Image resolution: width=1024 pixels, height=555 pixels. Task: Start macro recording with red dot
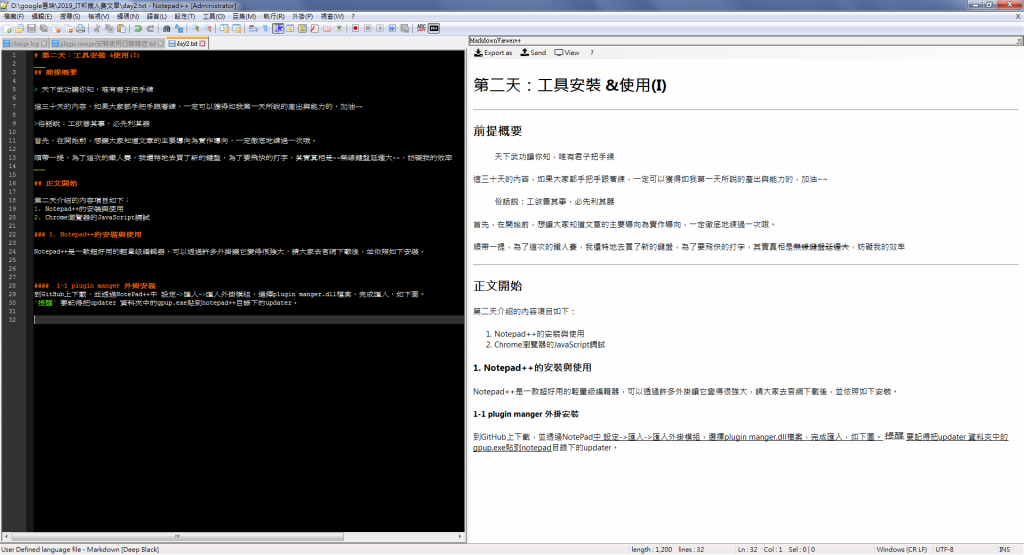click(355, 29)
